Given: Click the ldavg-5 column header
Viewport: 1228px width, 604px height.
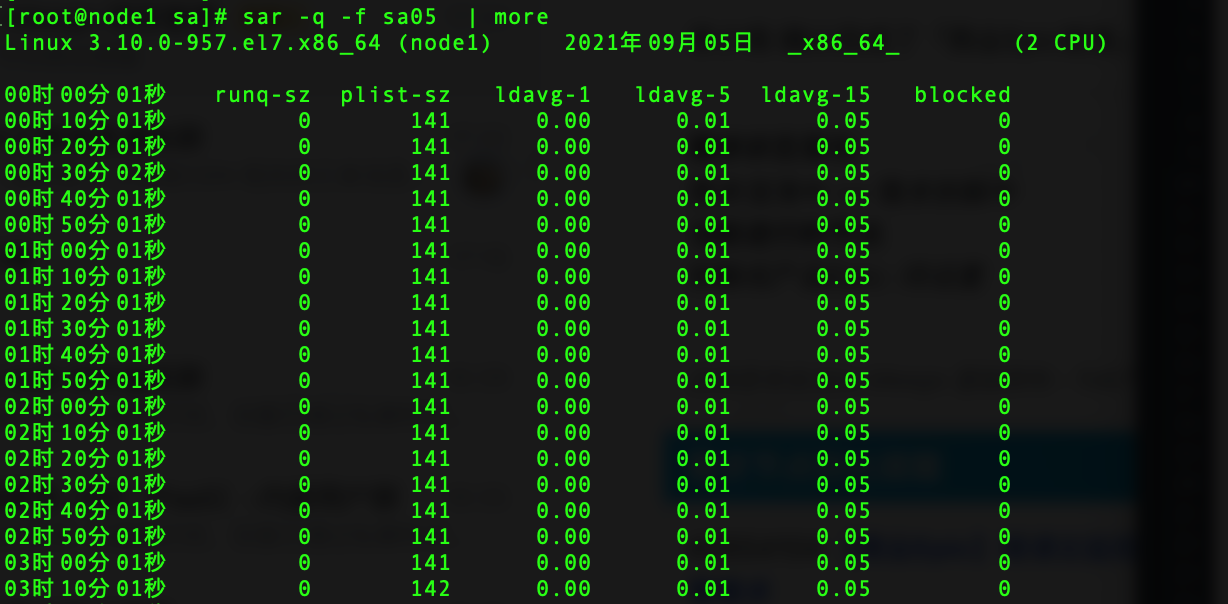Looking at the screenshot, I should click(x=683, y=95).
